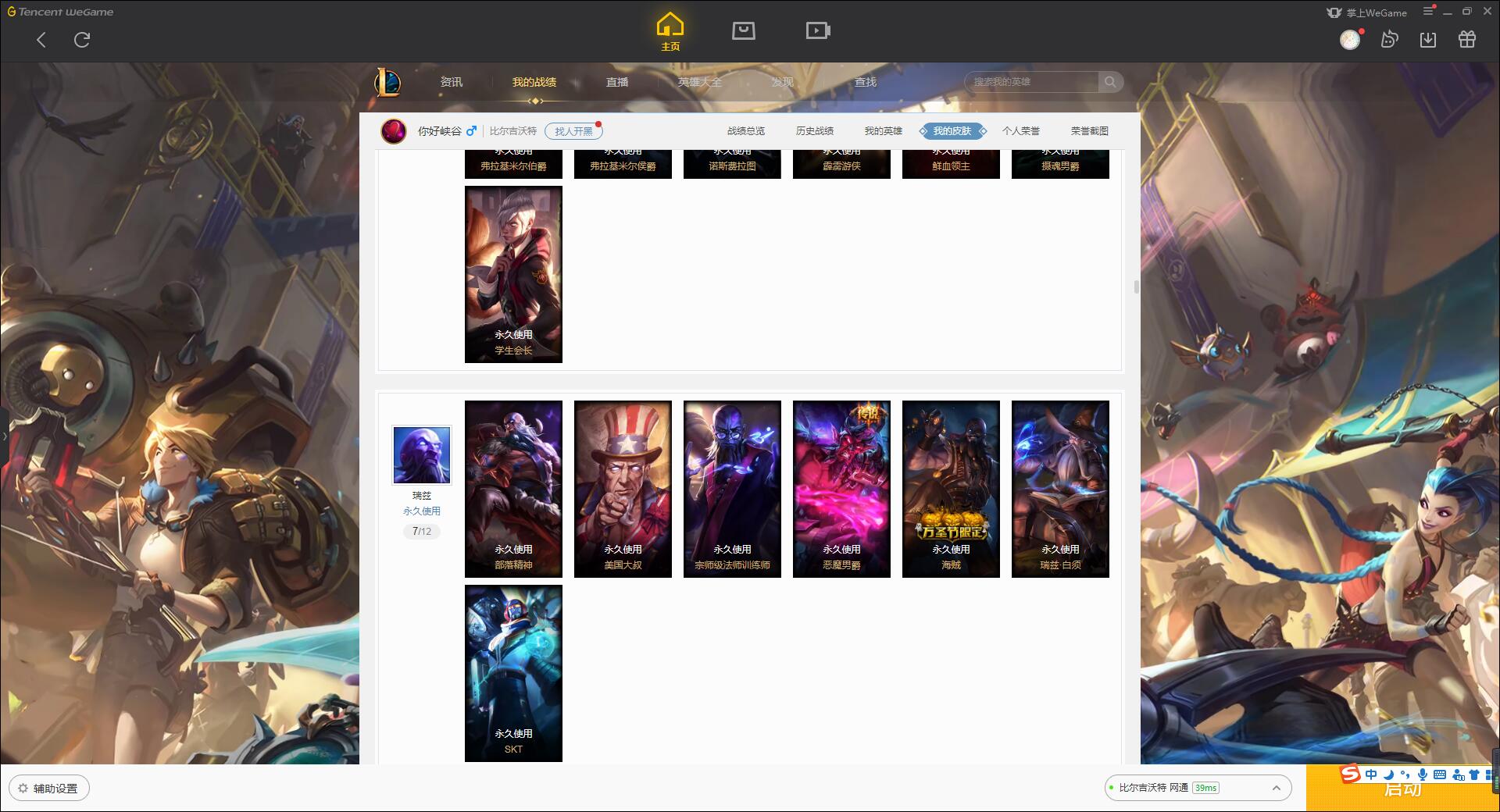This screenshot has height=812, width=1500.
Task: Refresh the page with the reload icon
Action: (x=82, y=40)
